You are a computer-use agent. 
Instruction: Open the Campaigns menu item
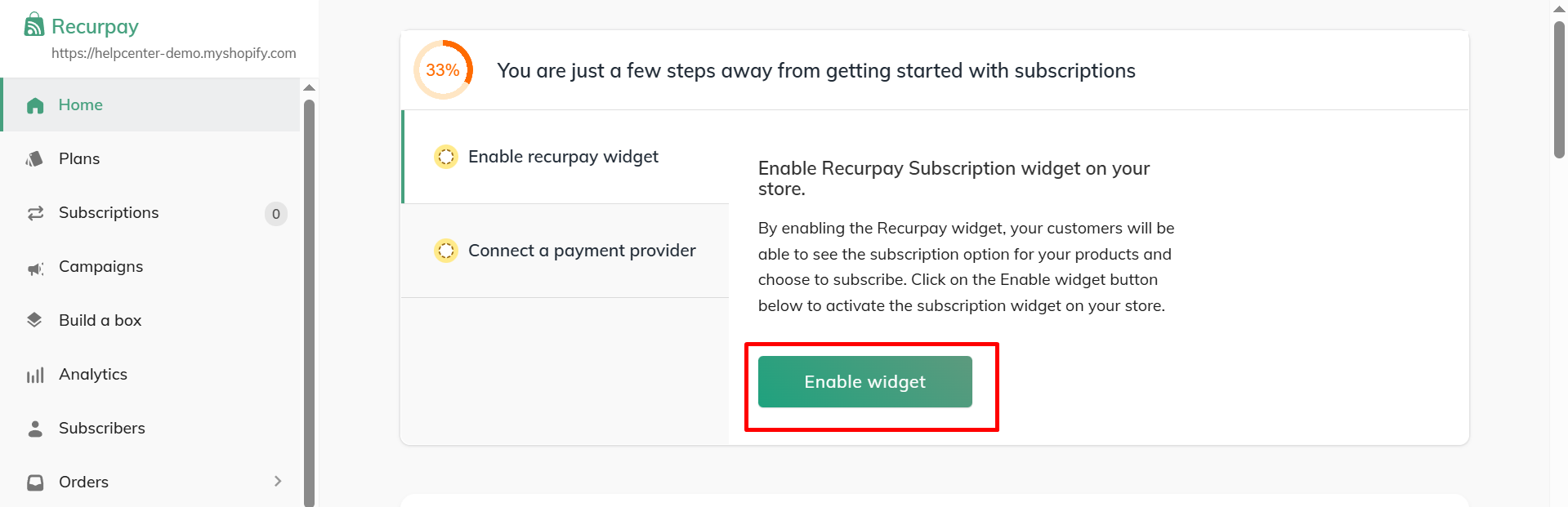point(101,267)
